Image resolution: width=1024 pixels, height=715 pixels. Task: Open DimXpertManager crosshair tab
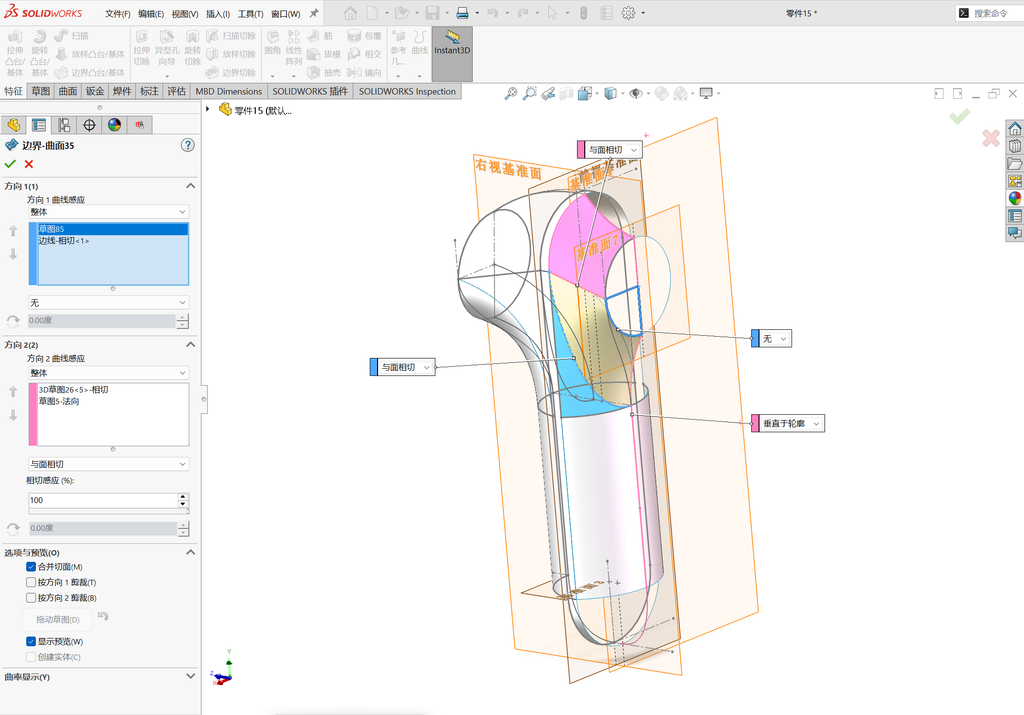pos(89,125)
